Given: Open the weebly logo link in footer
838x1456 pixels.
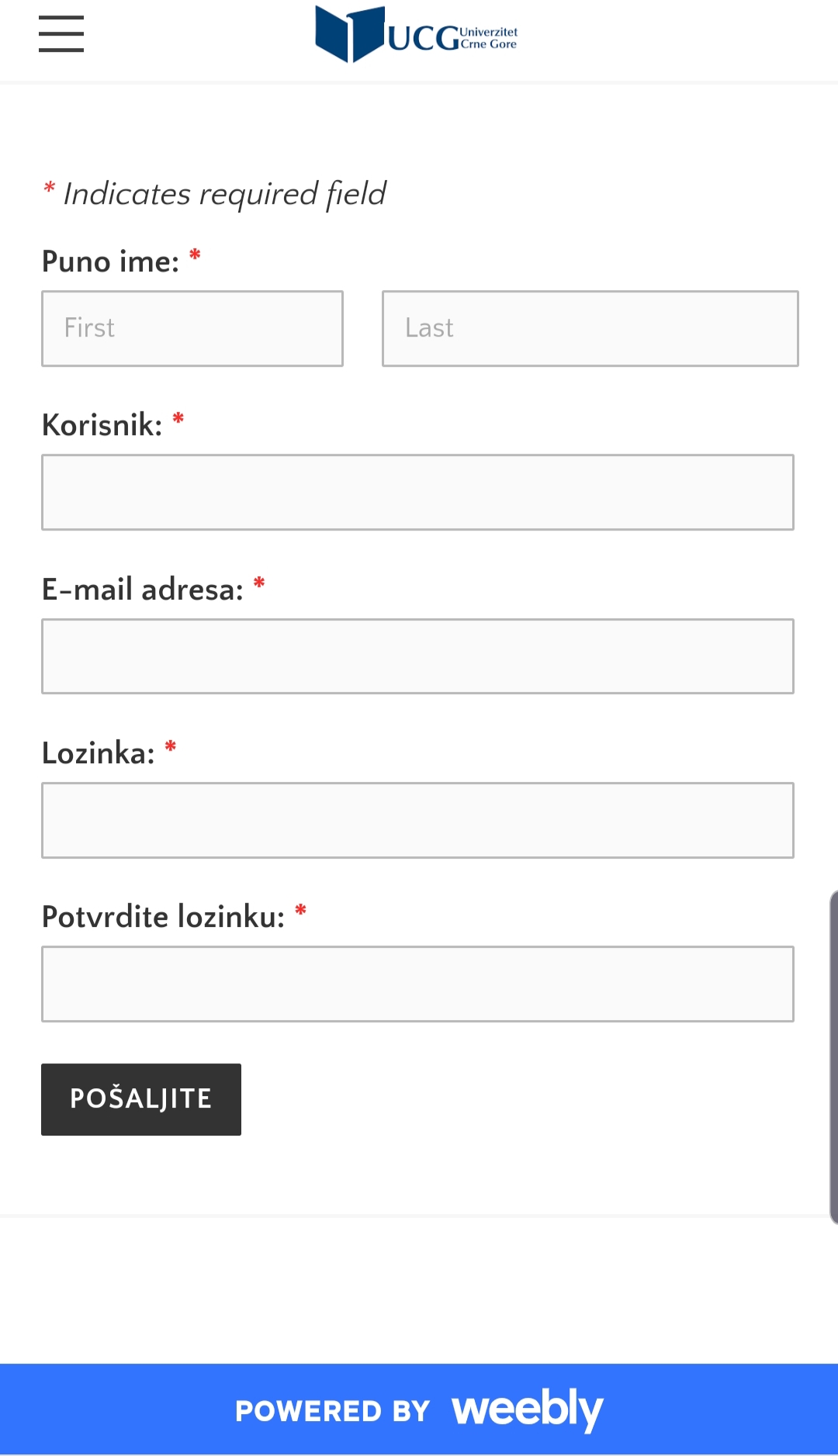Looking at the screenshot, I should click(528, 1409).
